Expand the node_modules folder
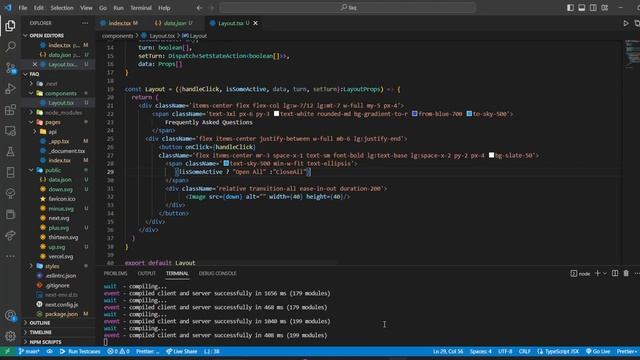 pos(31,112)
